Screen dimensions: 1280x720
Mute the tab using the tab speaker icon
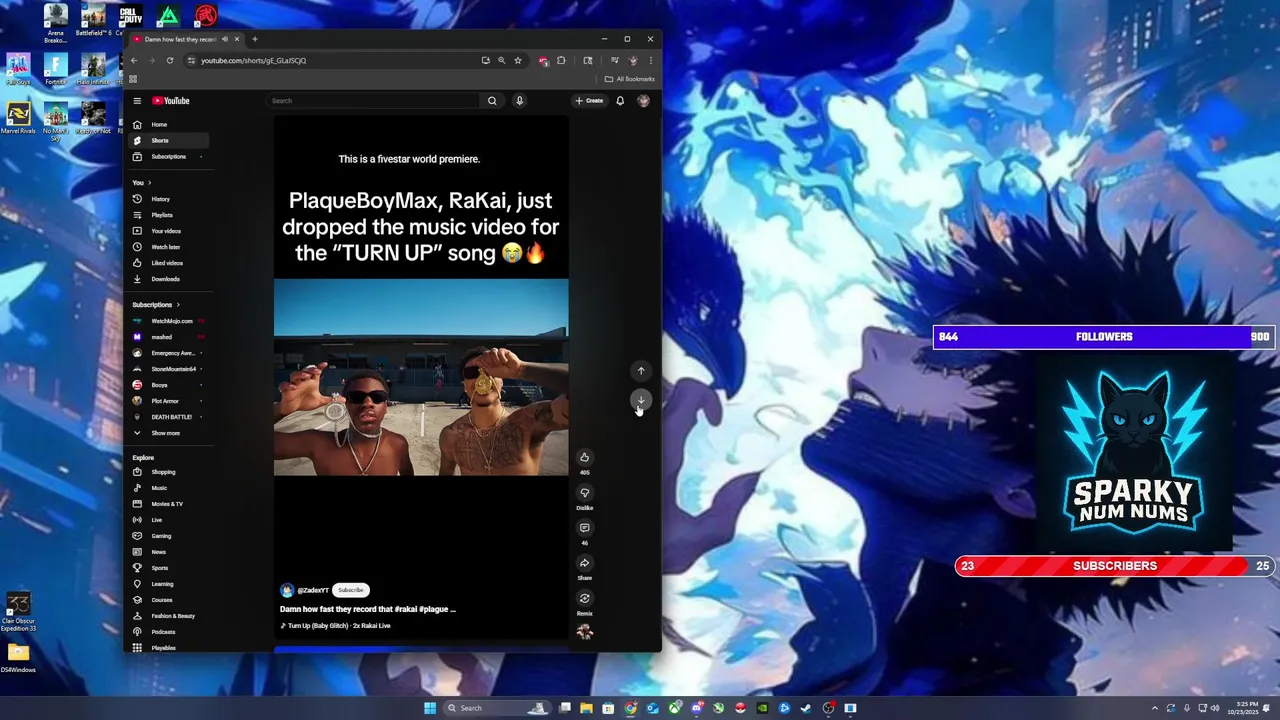[225, 39]
